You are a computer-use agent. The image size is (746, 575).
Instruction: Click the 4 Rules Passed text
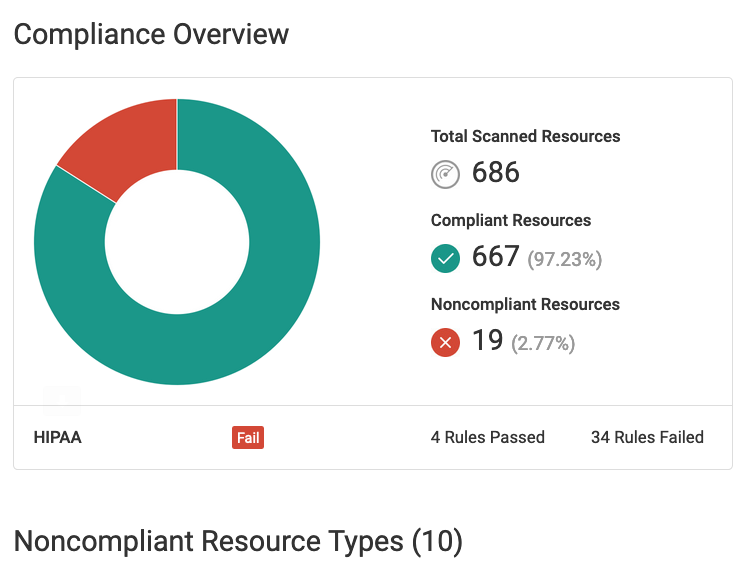click(488, 438)
